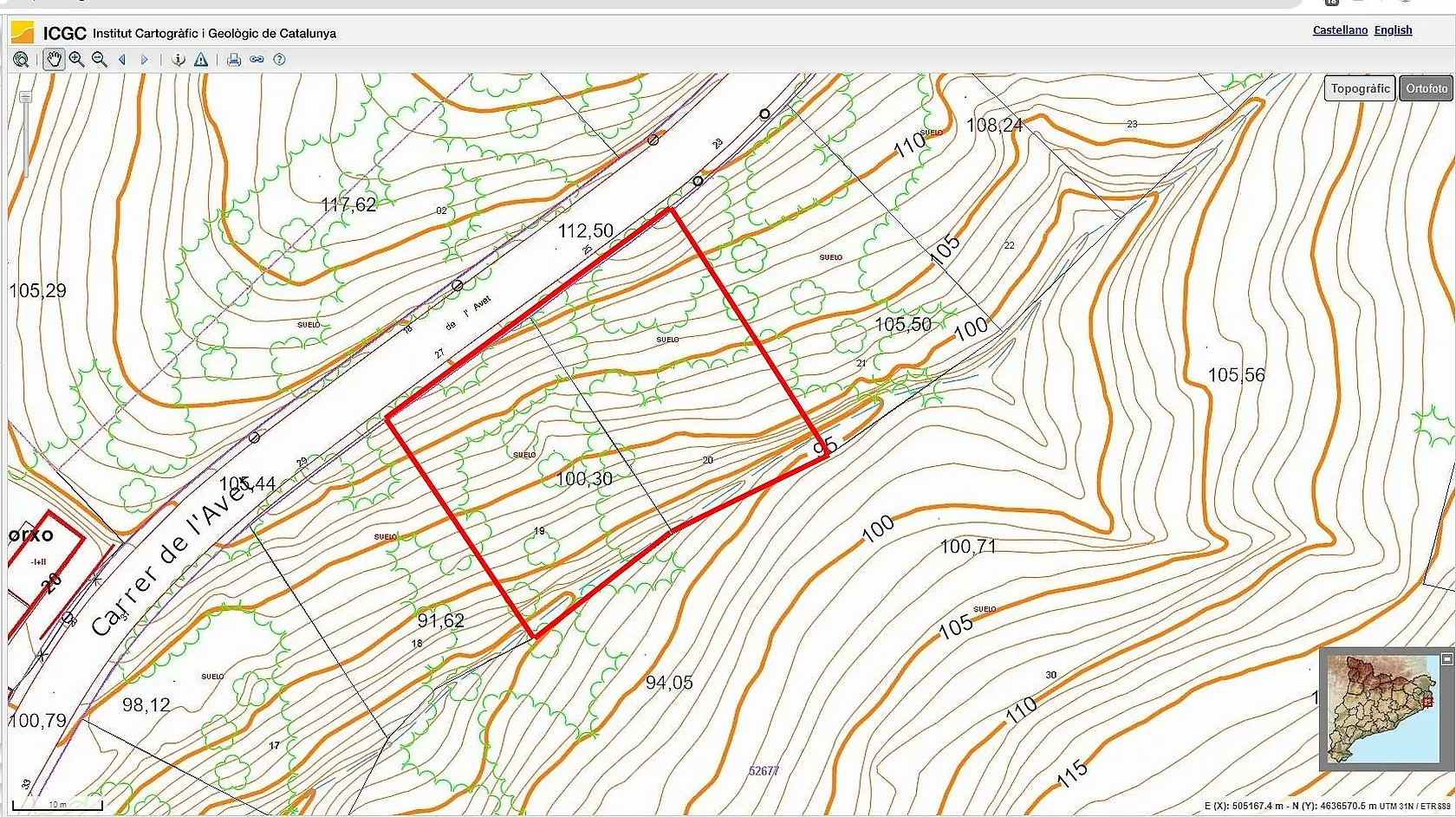
Task: Click the red location marker in overview
Action: (1427, 702)
